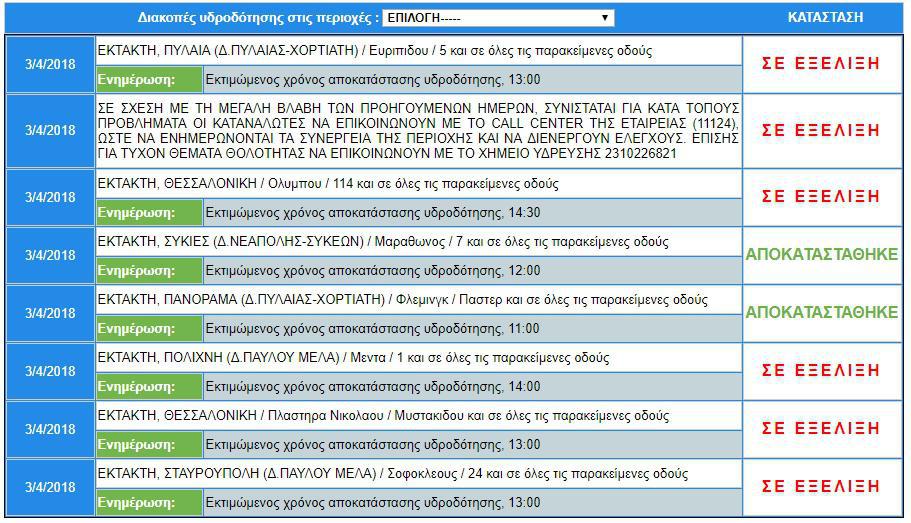
Task: Click the ΣΕ ΕΞΕΛΙΞΗ status for ΣΤΑΥΡΟΥΠΟΛΗ
Action: point(820,486)
